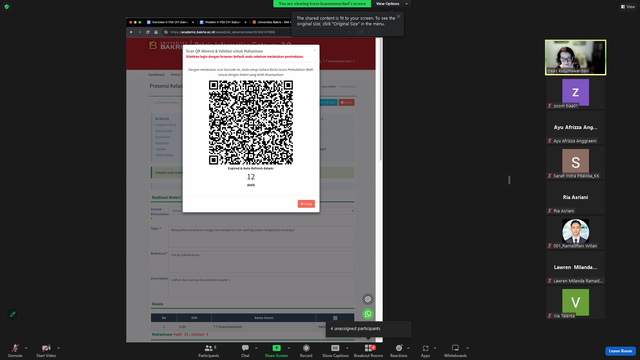The width and height of the screenshot is (640, 360).
Task: Select Trees Kusumawardani's video thumbnail
Action: (x=576, y=58)
